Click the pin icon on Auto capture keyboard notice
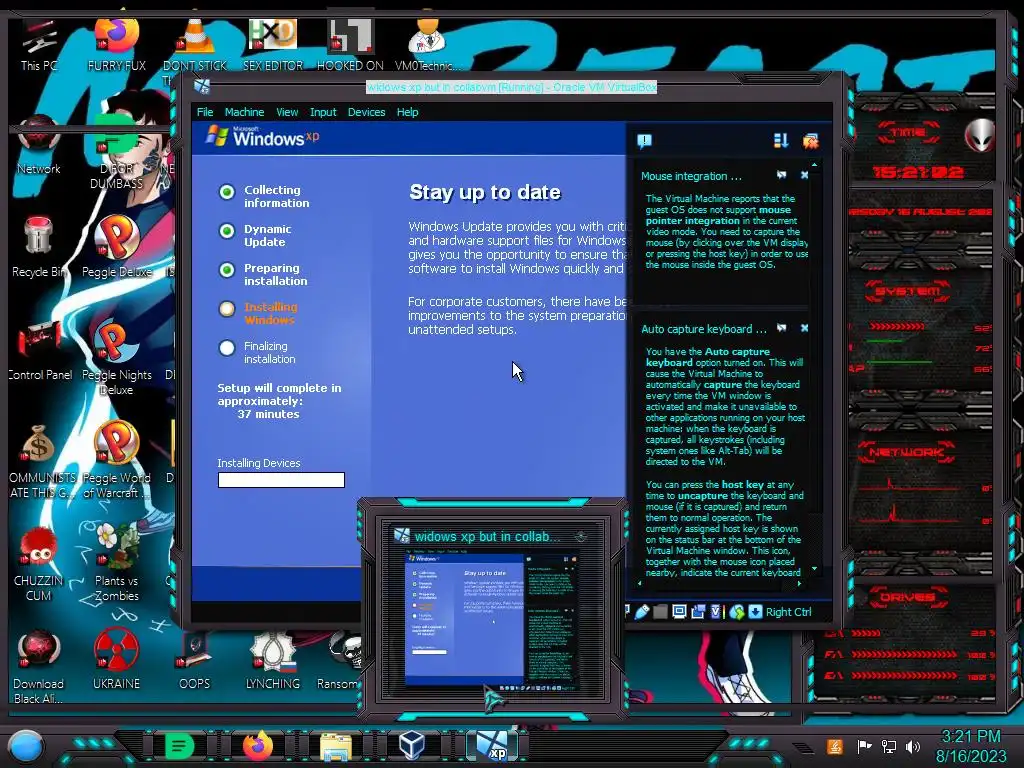The image size is (1024, 768). (x=782, y=328)
